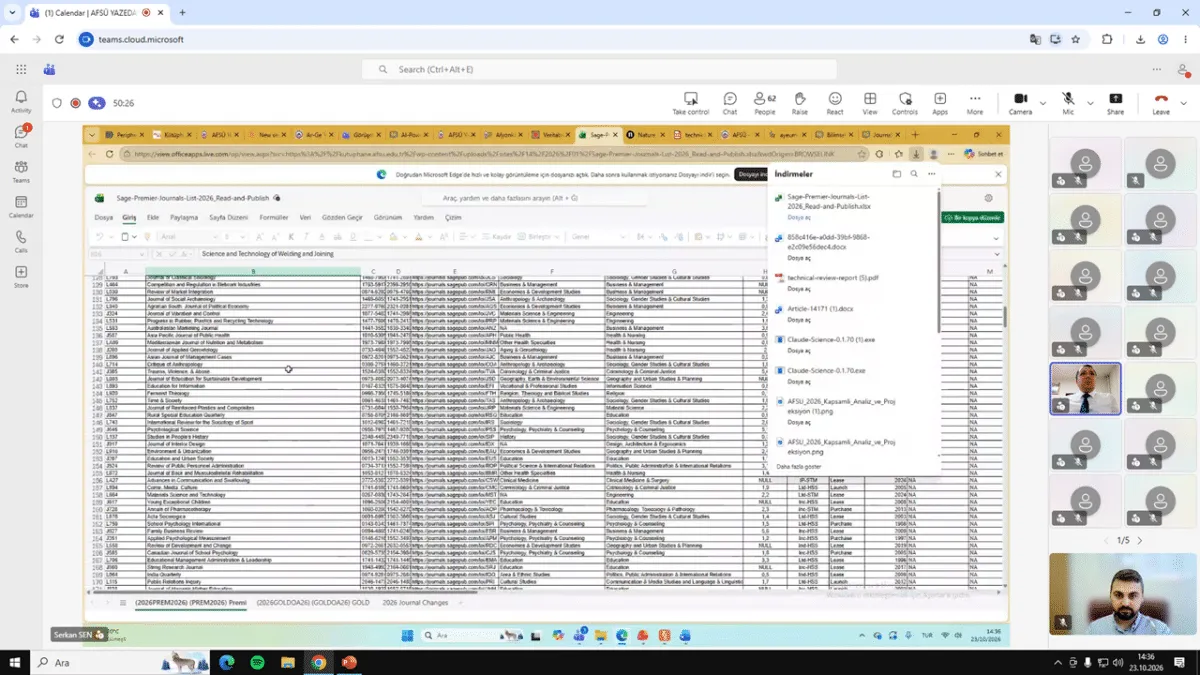Open the Teams Store in the sidebar
The height and width of the screenshot is (675, 1200).
(21, 276)
